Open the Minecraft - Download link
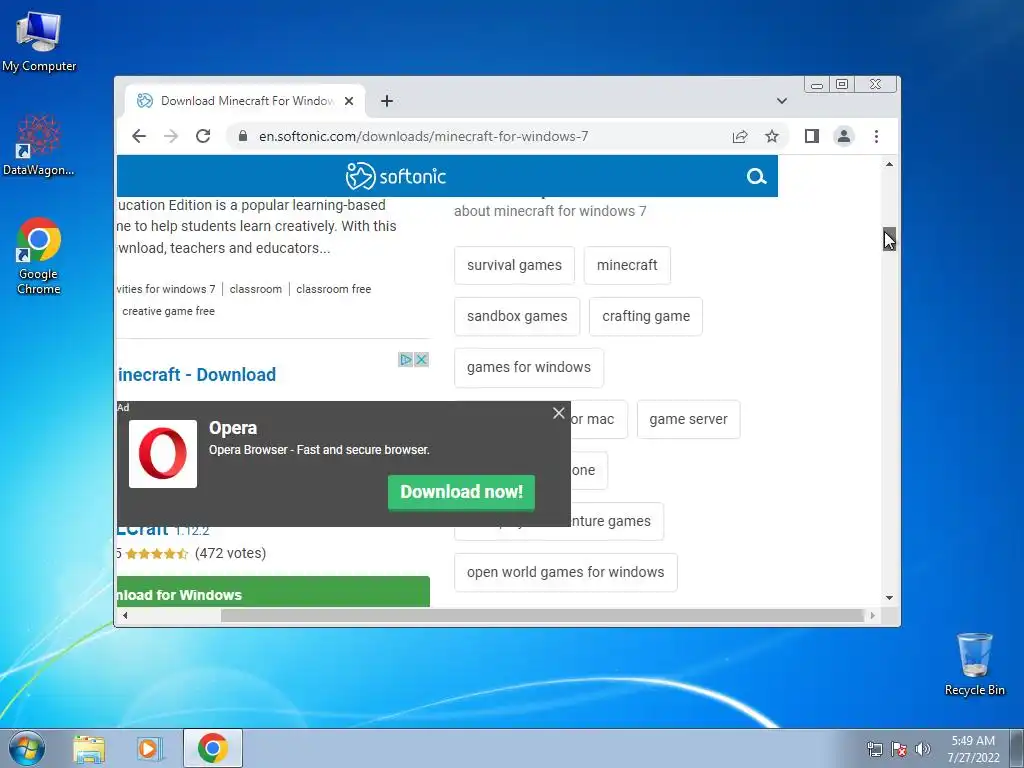Image resolution: width=1024 pixels, height=768 pixels. [x=197, y=375]
